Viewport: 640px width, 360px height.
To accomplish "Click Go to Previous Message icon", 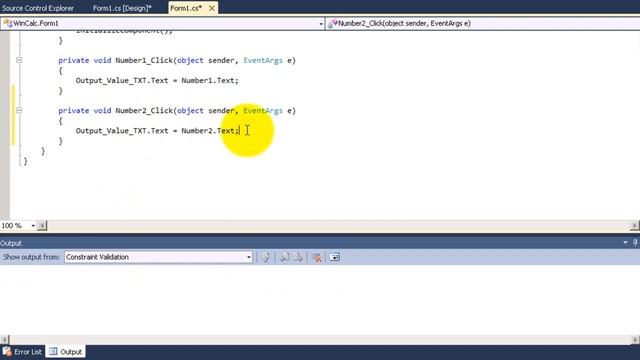I will 284,257.
